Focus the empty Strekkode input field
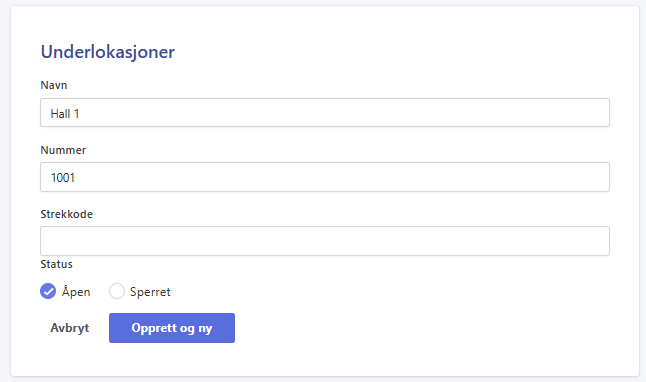646x382 pixels. click(325, 241)
